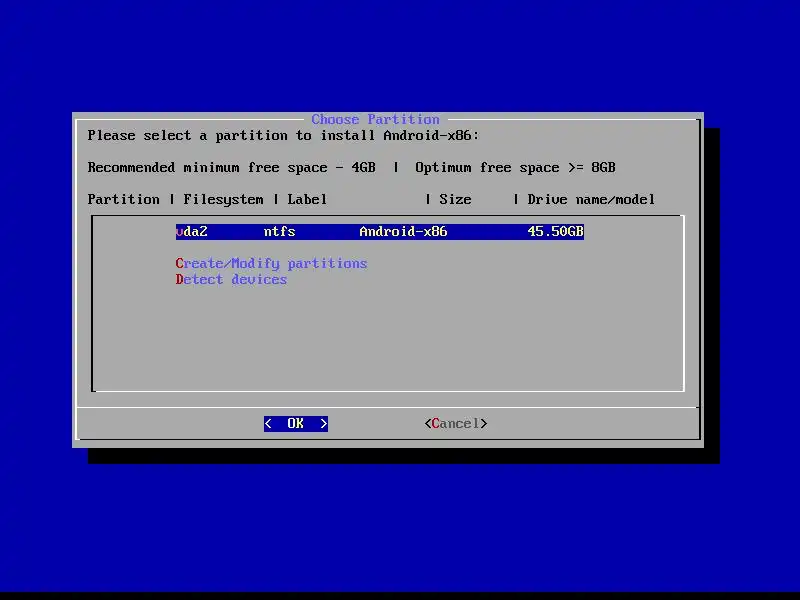Click the 'Please select a partition' prompt
The height and width of the screenshot is (600, 800).
tap(283, 136)
